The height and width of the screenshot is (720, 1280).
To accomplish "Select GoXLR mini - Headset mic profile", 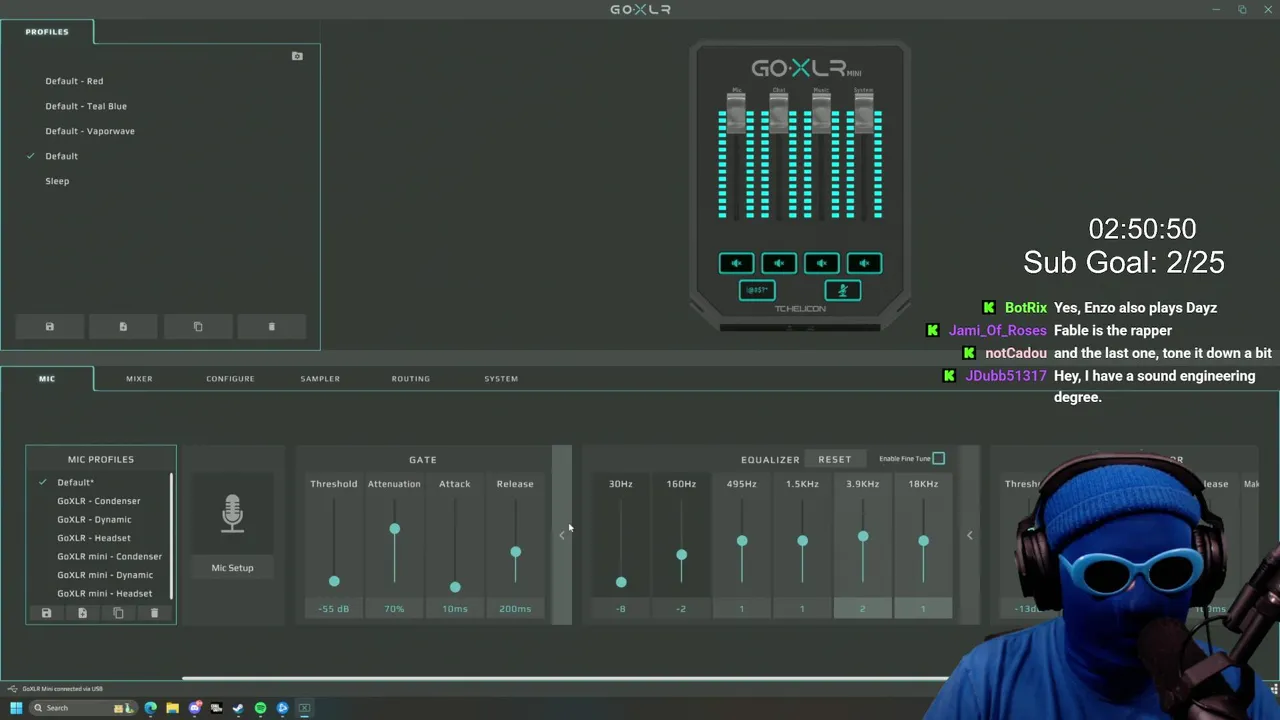I will click(x=105, y=594).
